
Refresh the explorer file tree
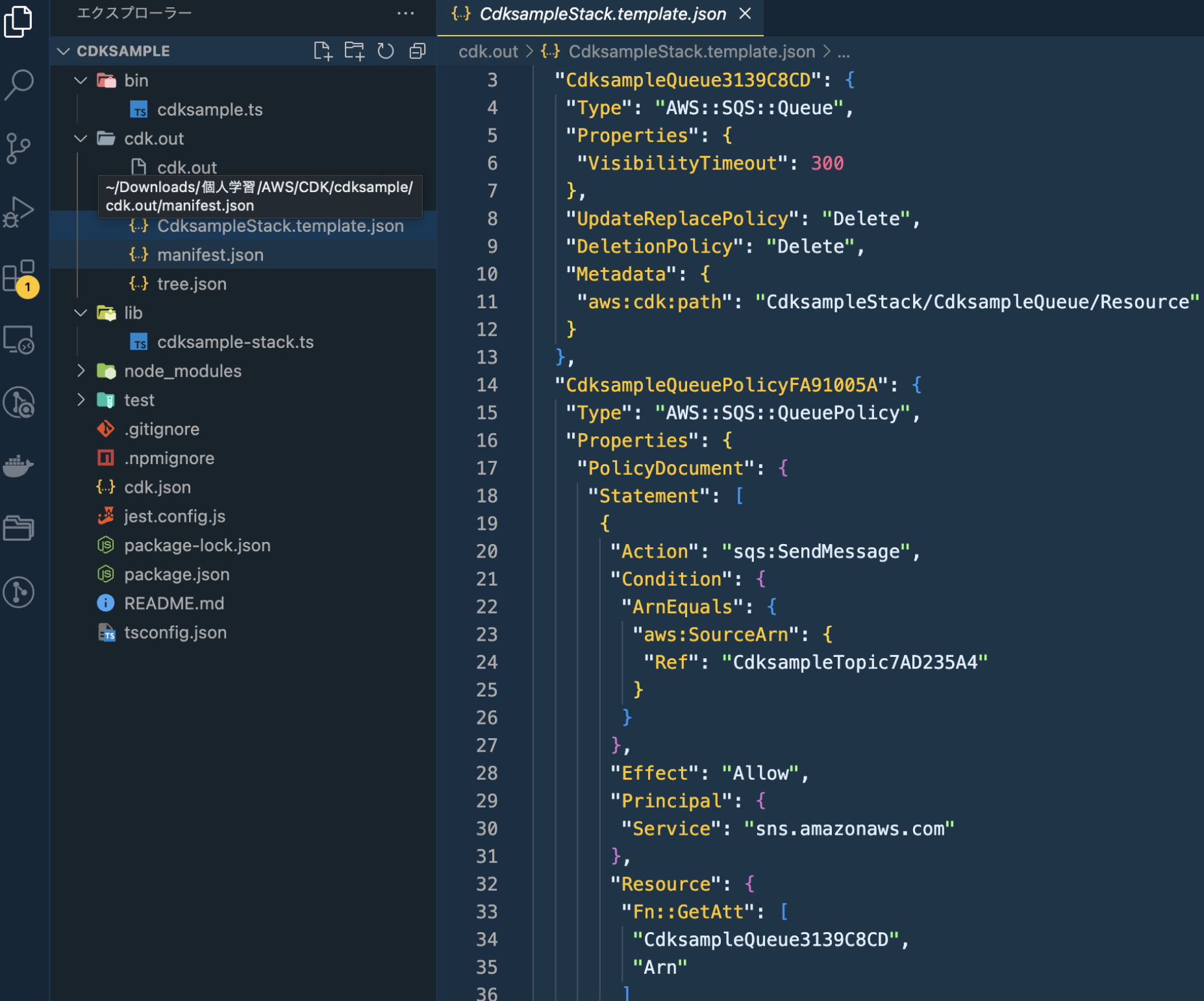pyautogui.click(x=386, y=51)
